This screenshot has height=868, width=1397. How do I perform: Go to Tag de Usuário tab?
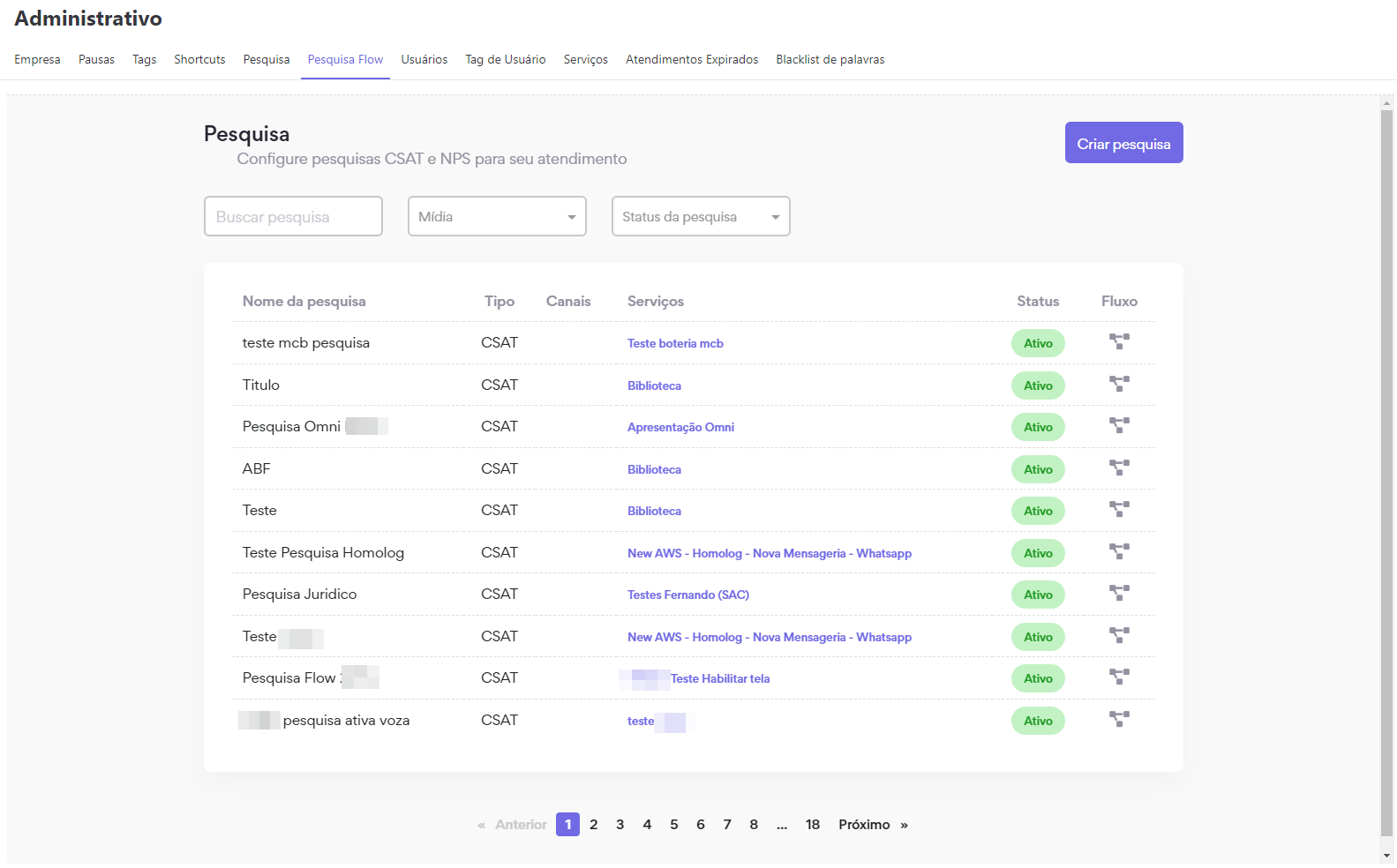click(x=506, y=59)
